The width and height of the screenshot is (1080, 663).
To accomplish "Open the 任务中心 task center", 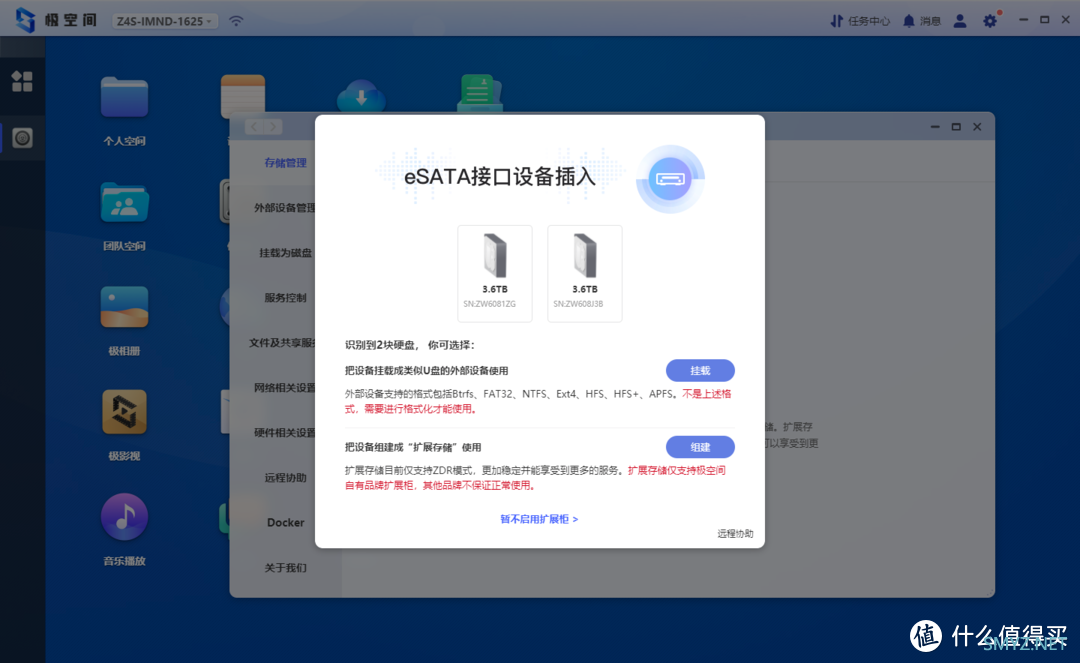I will coord(860,21).
